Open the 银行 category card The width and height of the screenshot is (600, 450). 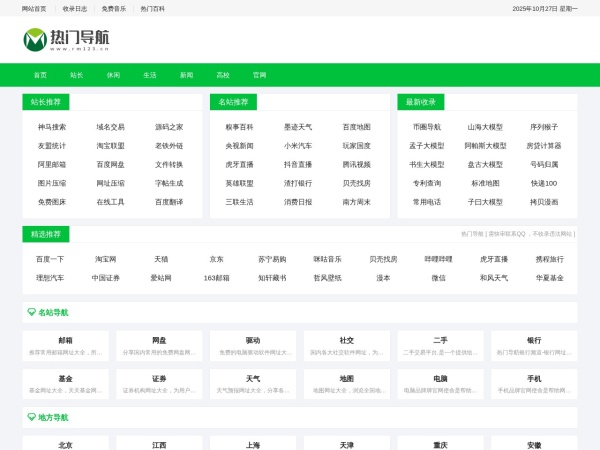pyautogui.click(x=534, y=346)
